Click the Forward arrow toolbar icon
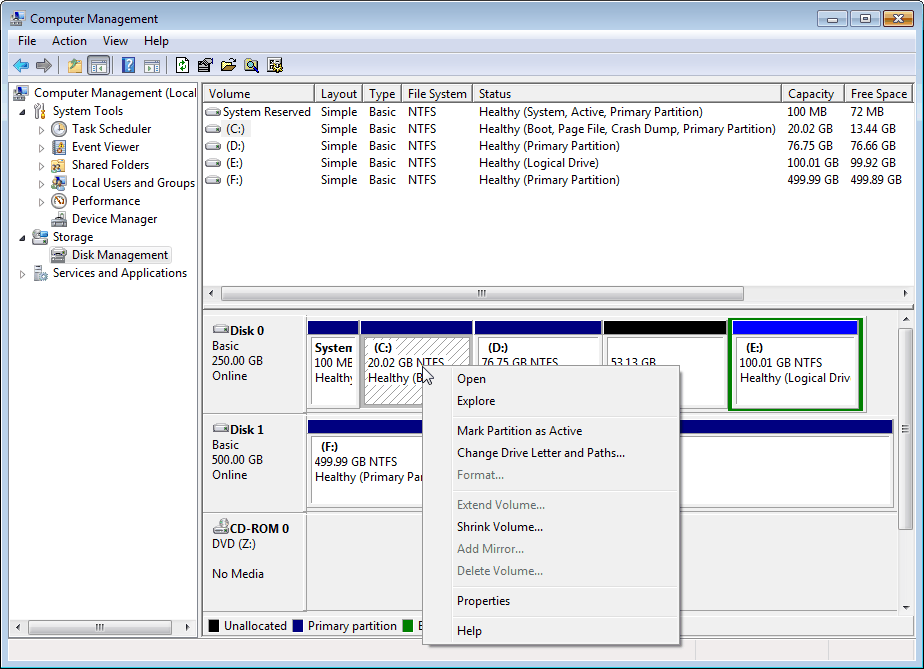 click(44, 65)
